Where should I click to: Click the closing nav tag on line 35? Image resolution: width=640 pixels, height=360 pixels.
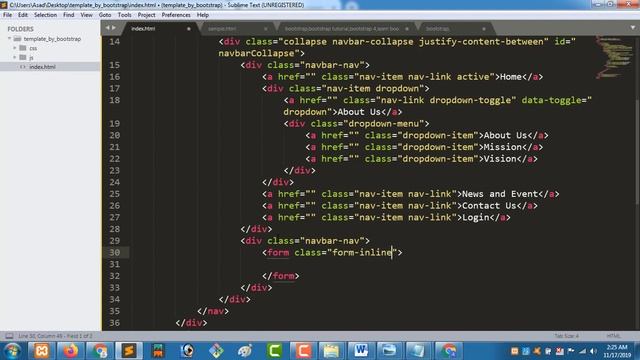point(213,311)
